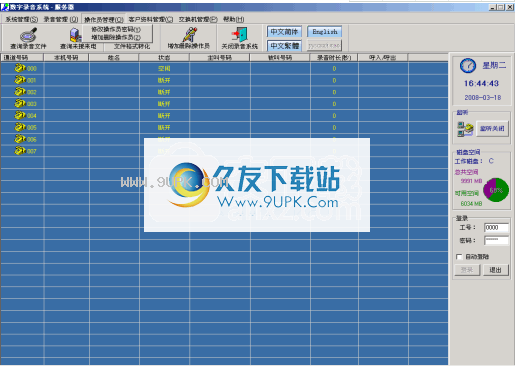Open the 系统管理(S) menu
This screenshot has height=370, width=515.
pyautogui.click(x=22, y=19)
